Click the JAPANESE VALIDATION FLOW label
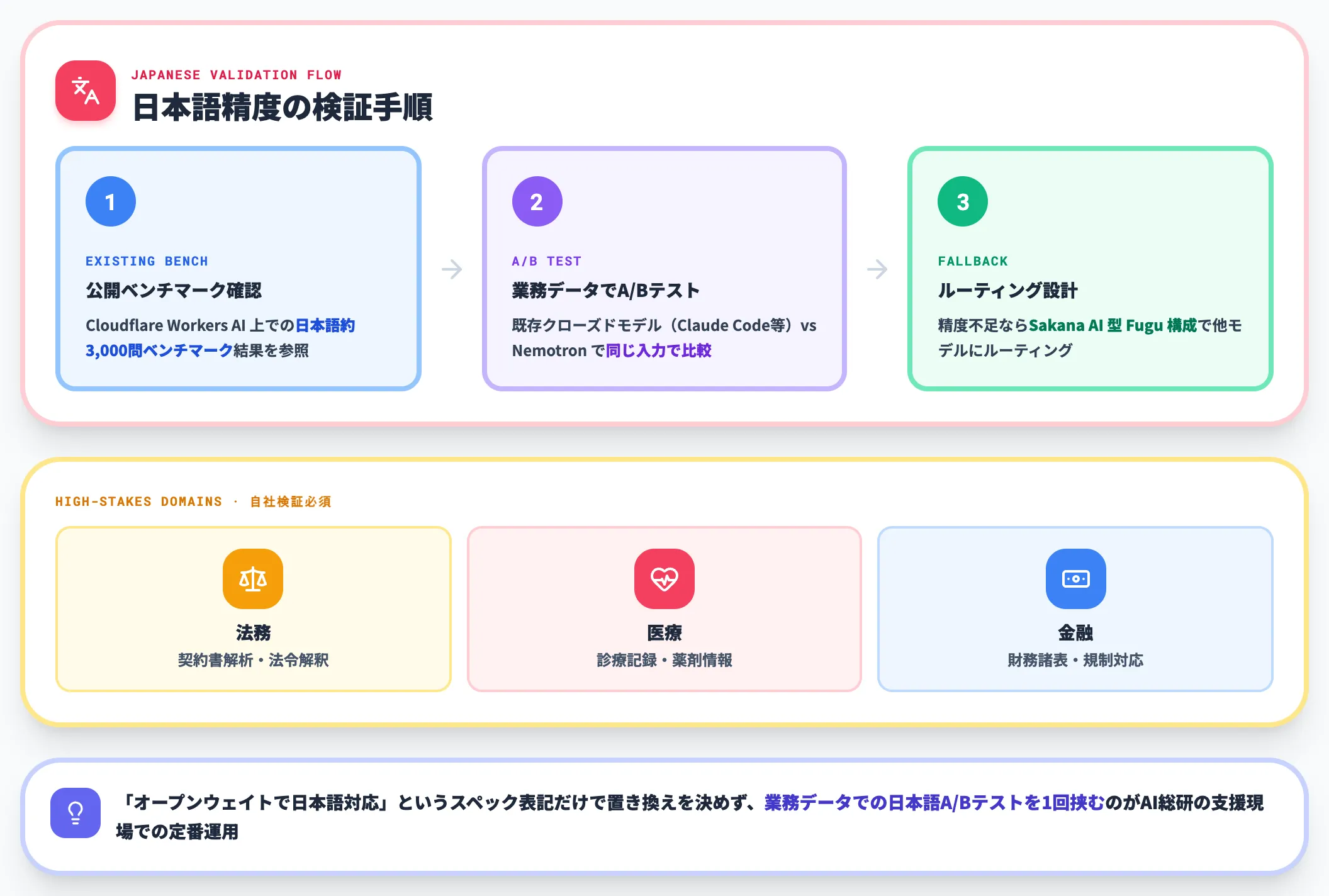This screenshot has height=896, width=1329. [x=237, y=75]
